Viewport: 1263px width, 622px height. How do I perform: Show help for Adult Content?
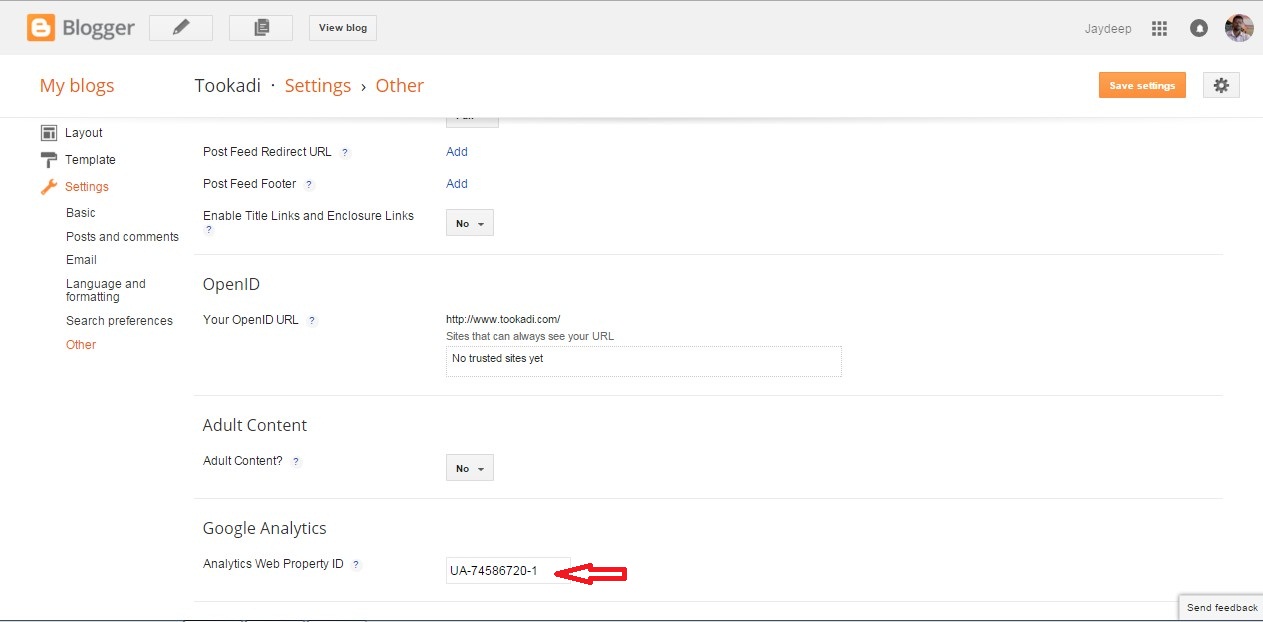[296, 462]
